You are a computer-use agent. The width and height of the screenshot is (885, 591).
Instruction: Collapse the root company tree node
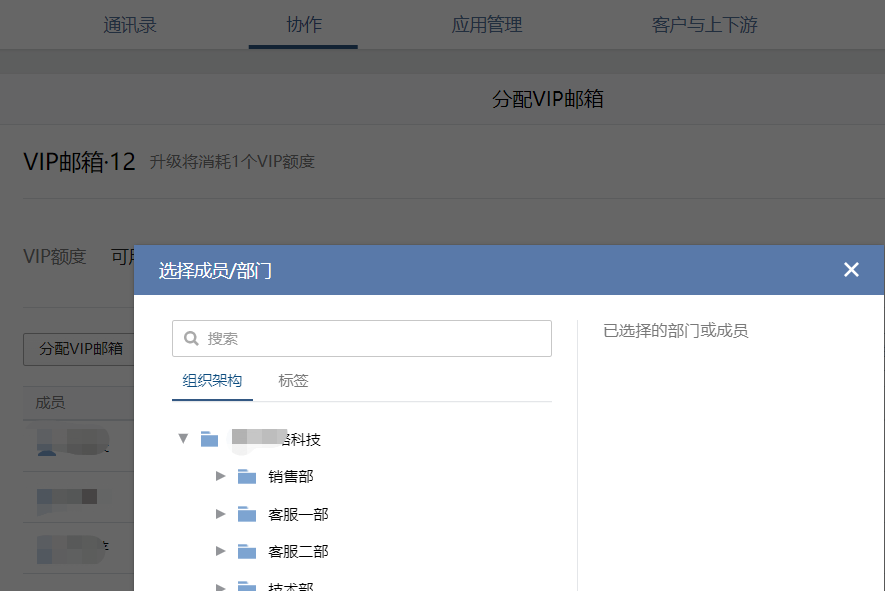coord(183,439)
